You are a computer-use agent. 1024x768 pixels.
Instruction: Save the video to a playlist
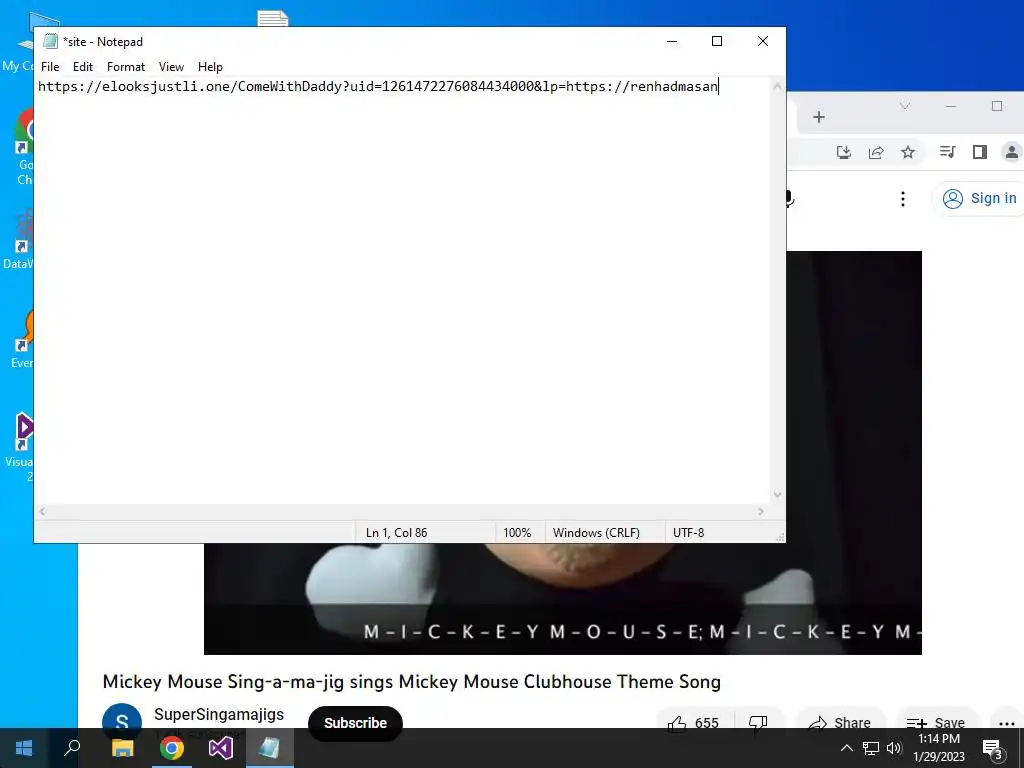[936, 721]
